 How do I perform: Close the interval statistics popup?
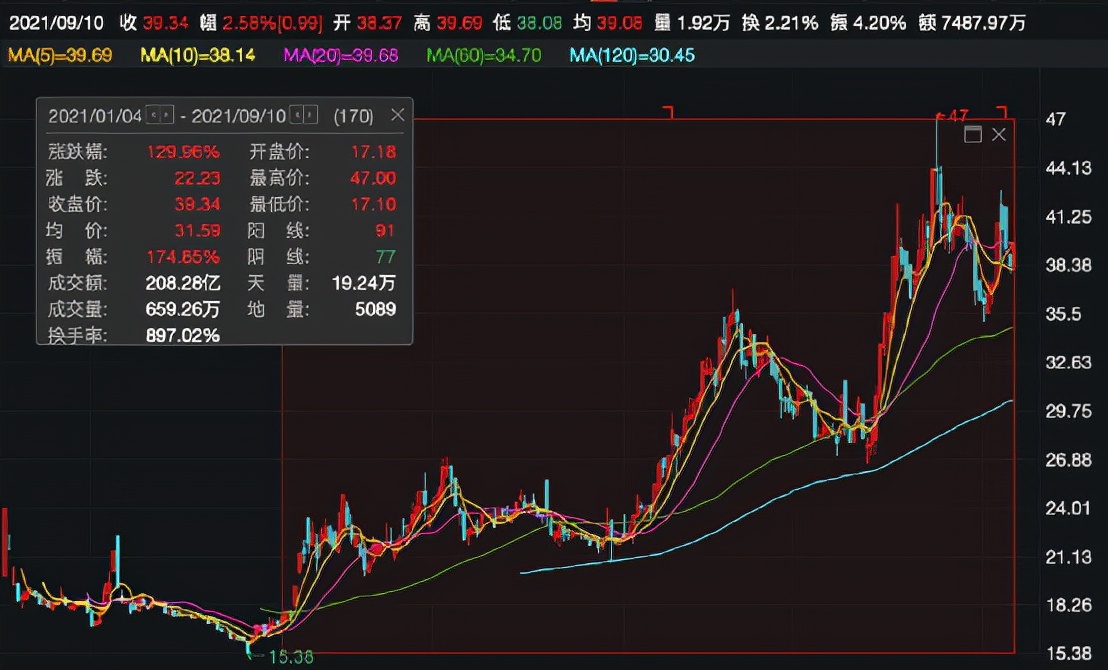click(x=397, y=115)
